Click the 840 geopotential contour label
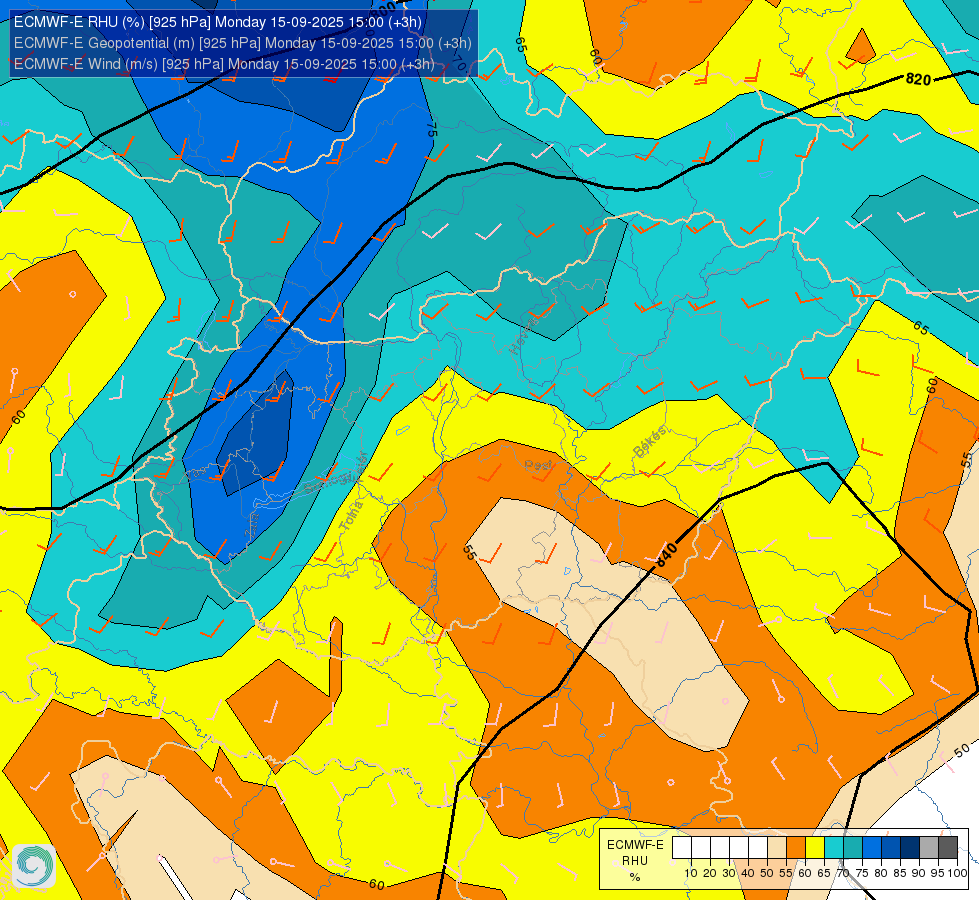979x900 pixels. coord(666,555)
